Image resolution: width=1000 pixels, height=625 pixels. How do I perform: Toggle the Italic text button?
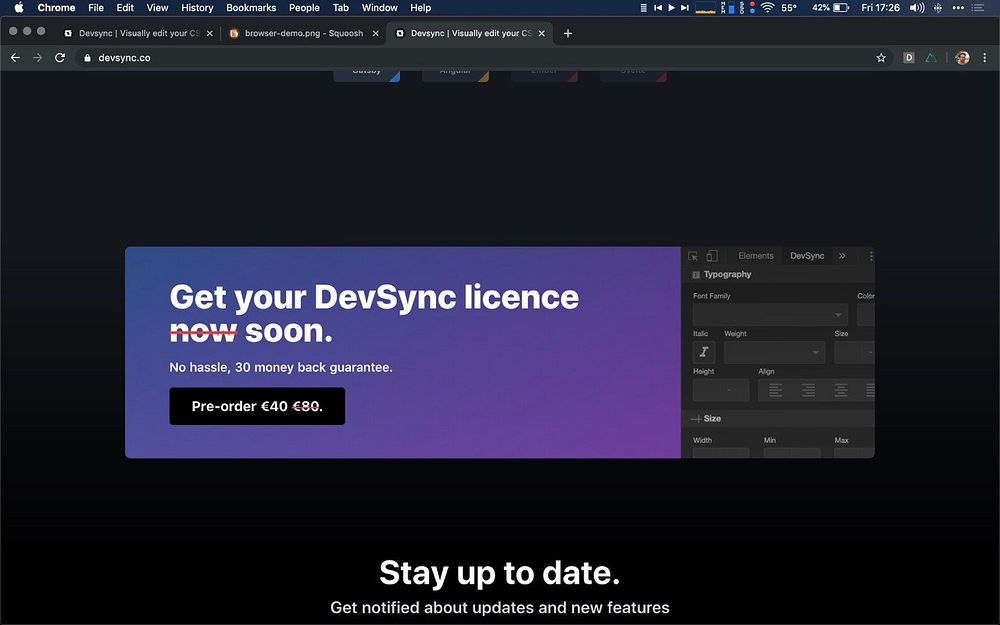point(704,352)
